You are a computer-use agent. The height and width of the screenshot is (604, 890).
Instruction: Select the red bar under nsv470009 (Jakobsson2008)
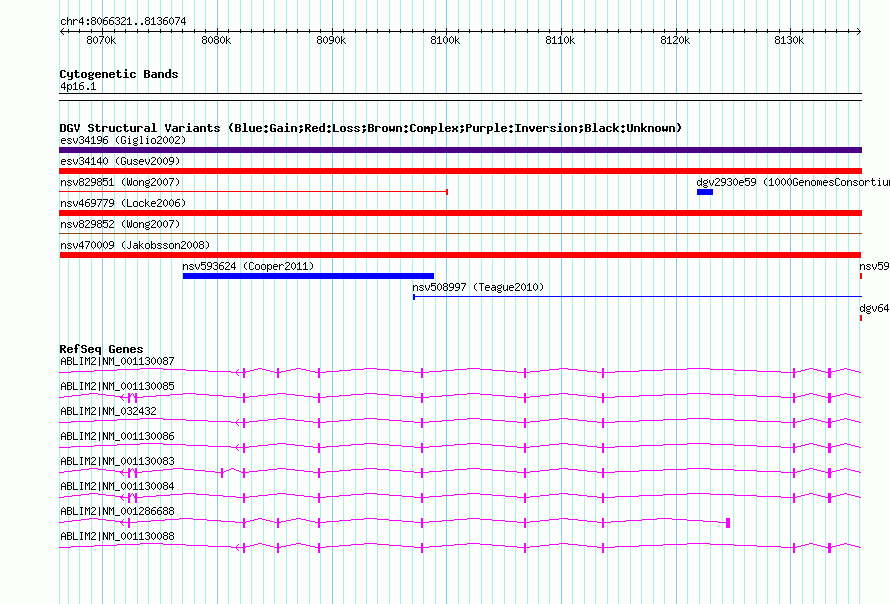pyautogui.click(x=460, y=255)
